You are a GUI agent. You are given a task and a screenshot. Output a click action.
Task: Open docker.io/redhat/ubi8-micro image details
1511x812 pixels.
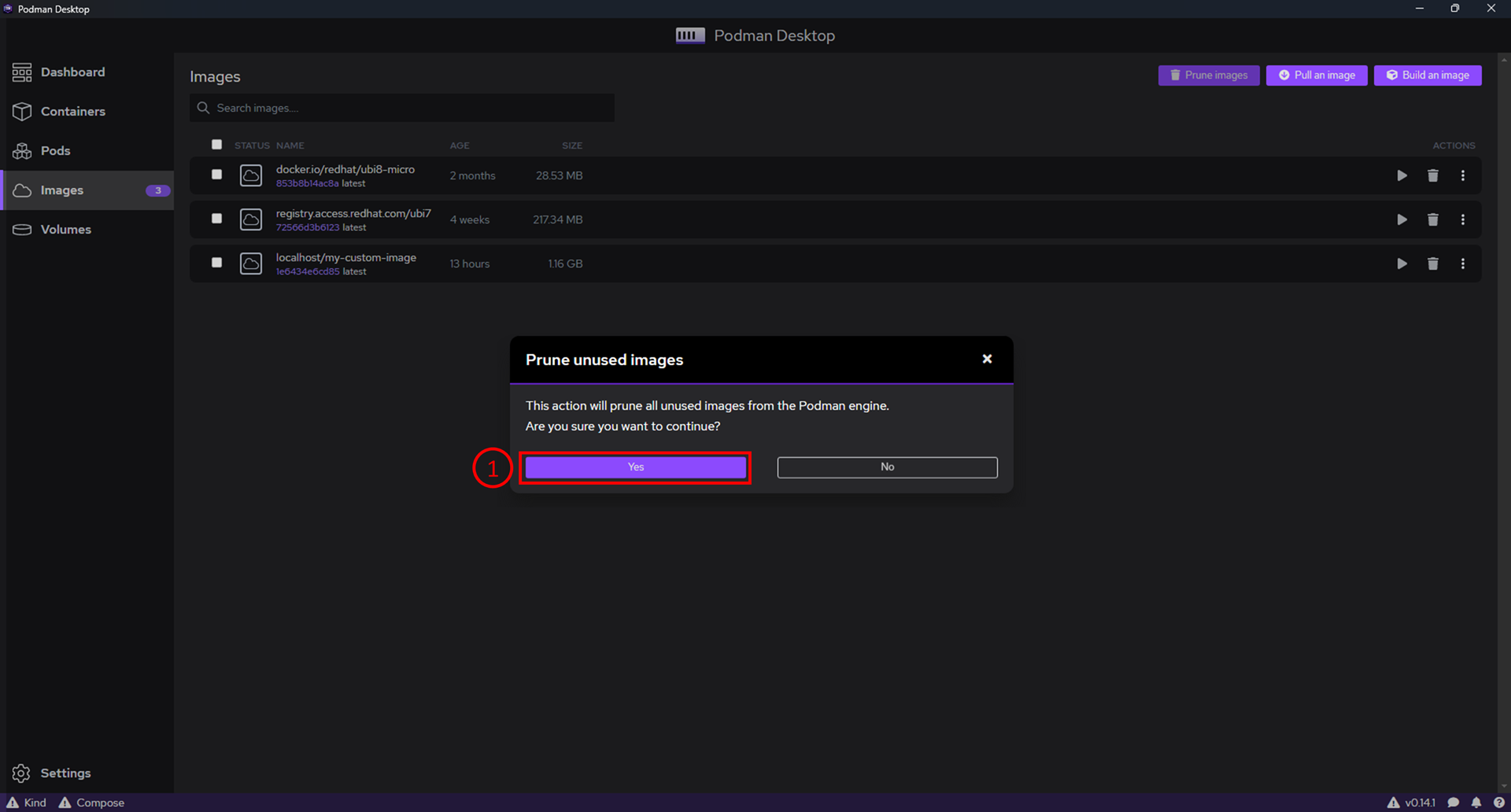(x=345, y=169)
